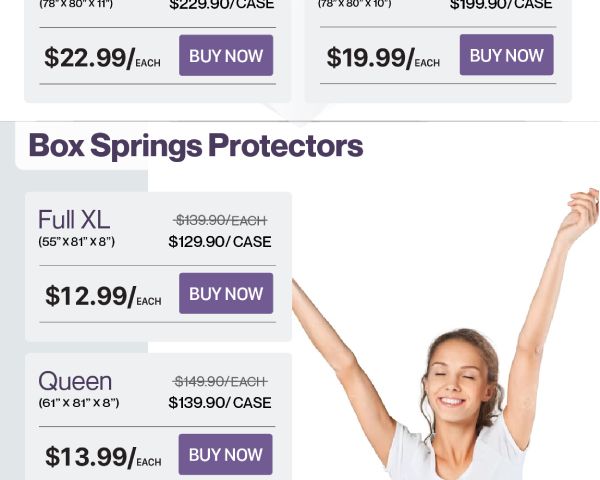Click the $199.90/CASE price
The width and height of the screenshot is (600, 480).
tap(501, 5)
